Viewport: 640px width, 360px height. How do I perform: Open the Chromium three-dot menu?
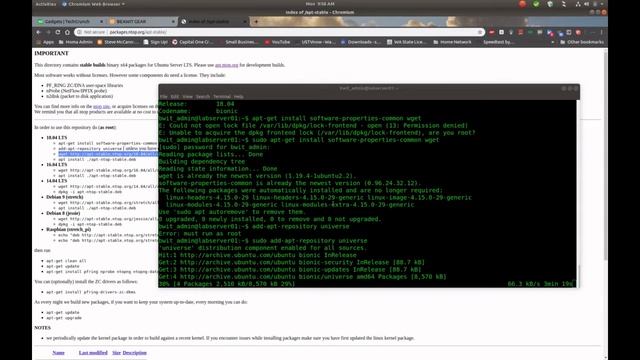(601, 32)
